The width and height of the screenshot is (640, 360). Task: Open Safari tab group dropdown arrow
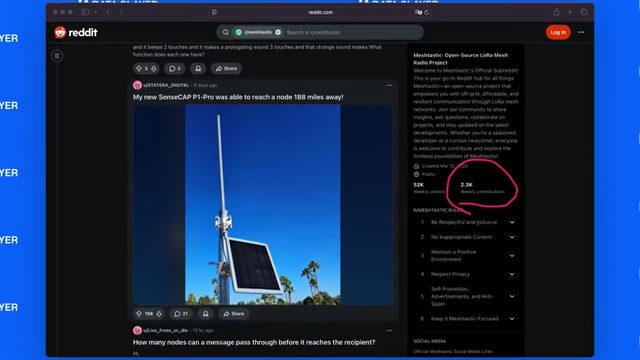[96, 12]
